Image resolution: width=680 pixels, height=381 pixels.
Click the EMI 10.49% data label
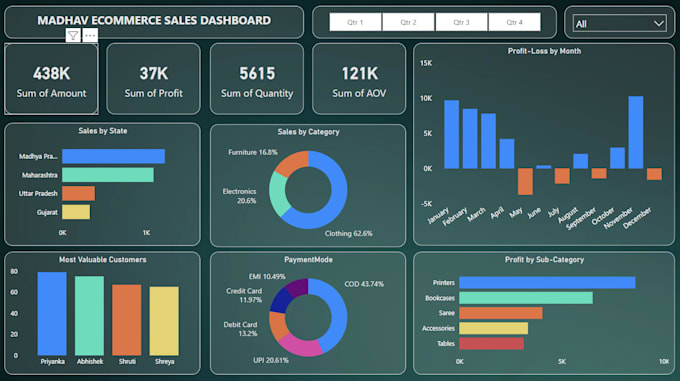[x=267, y=277]
